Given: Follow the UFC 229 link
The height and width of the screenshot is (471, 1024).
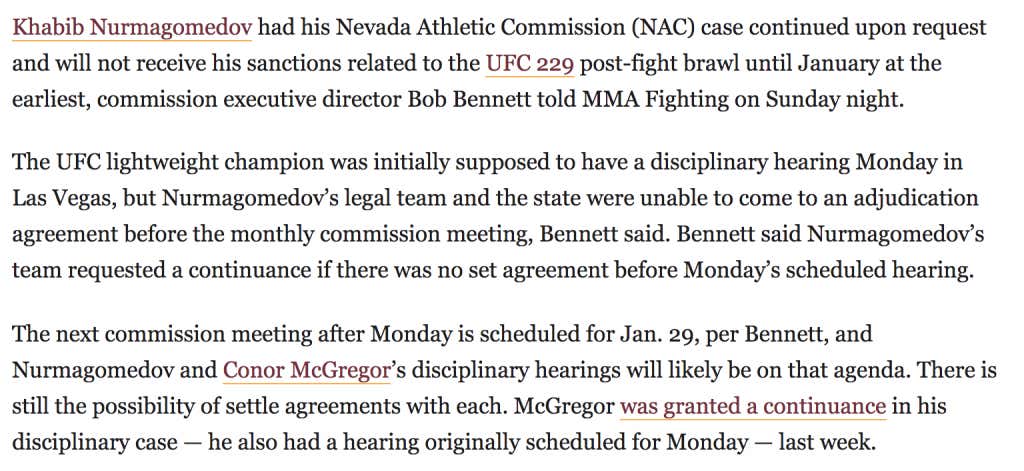Looking at the screenshot, I should tap(529, 65).
